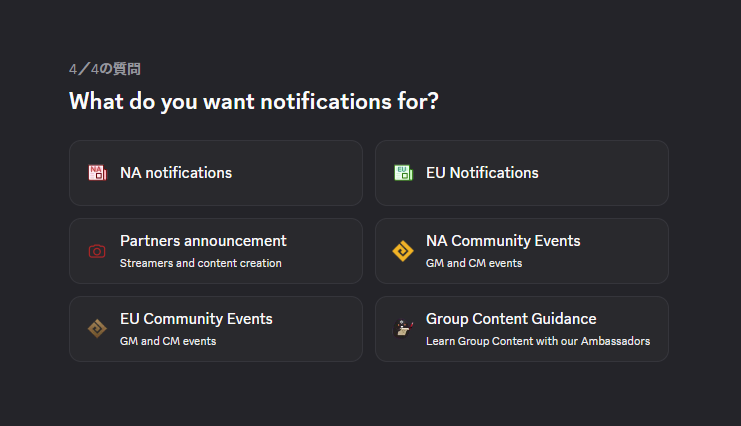Click the 'Streamers and content creation' description

pyautogui.click(x=201, y=263)
